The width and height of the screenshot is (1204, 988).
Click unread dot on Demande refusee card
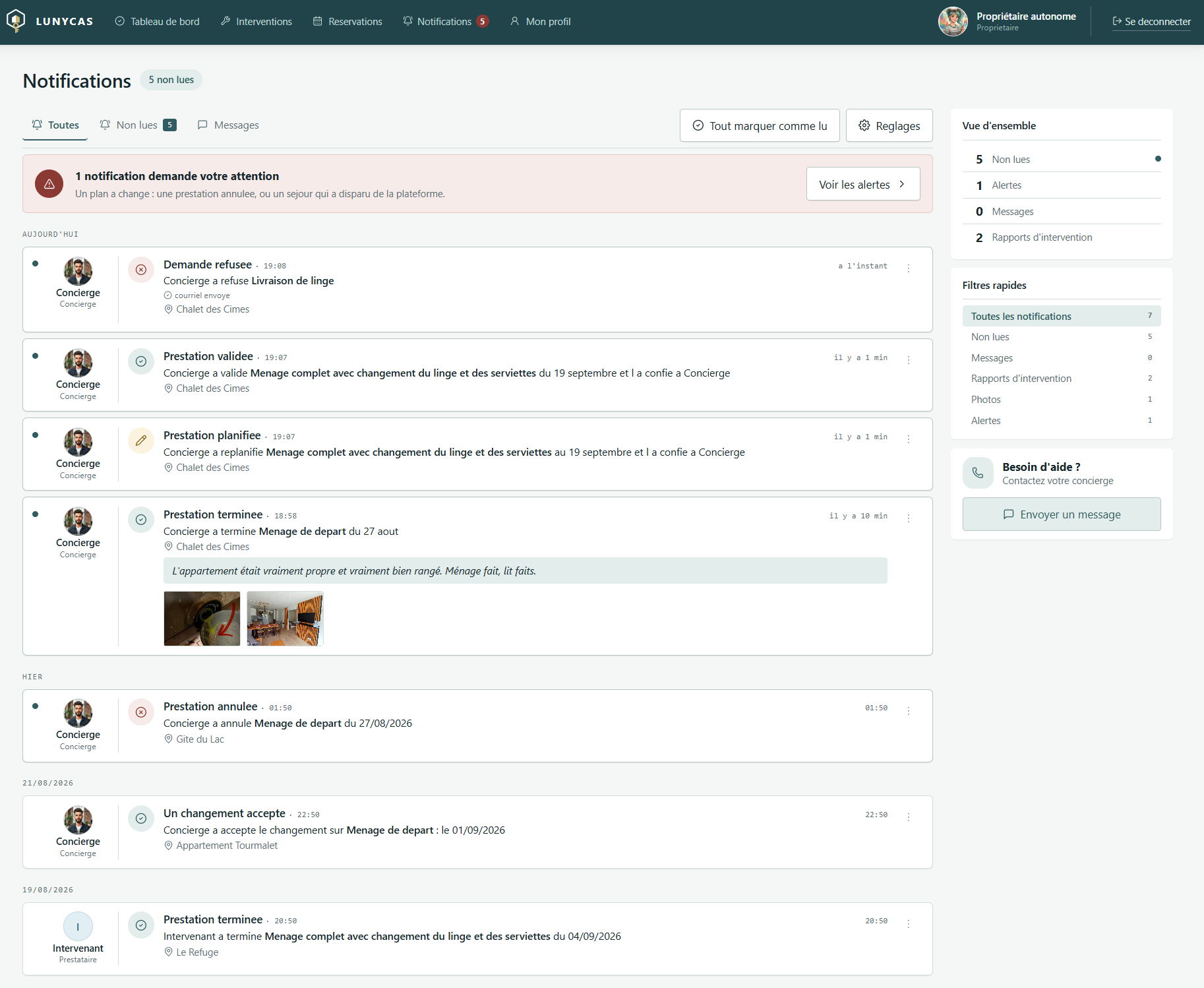(36, 264)
